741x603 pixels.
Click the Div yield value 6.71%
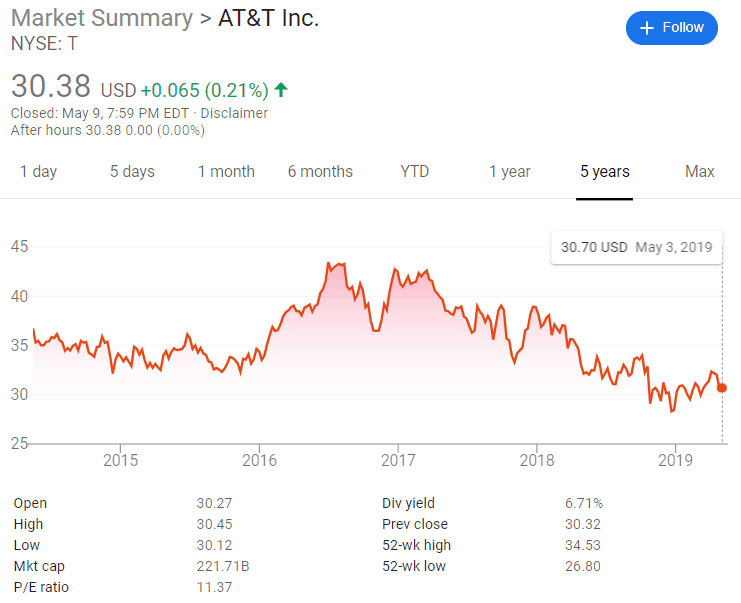(584, 503)
